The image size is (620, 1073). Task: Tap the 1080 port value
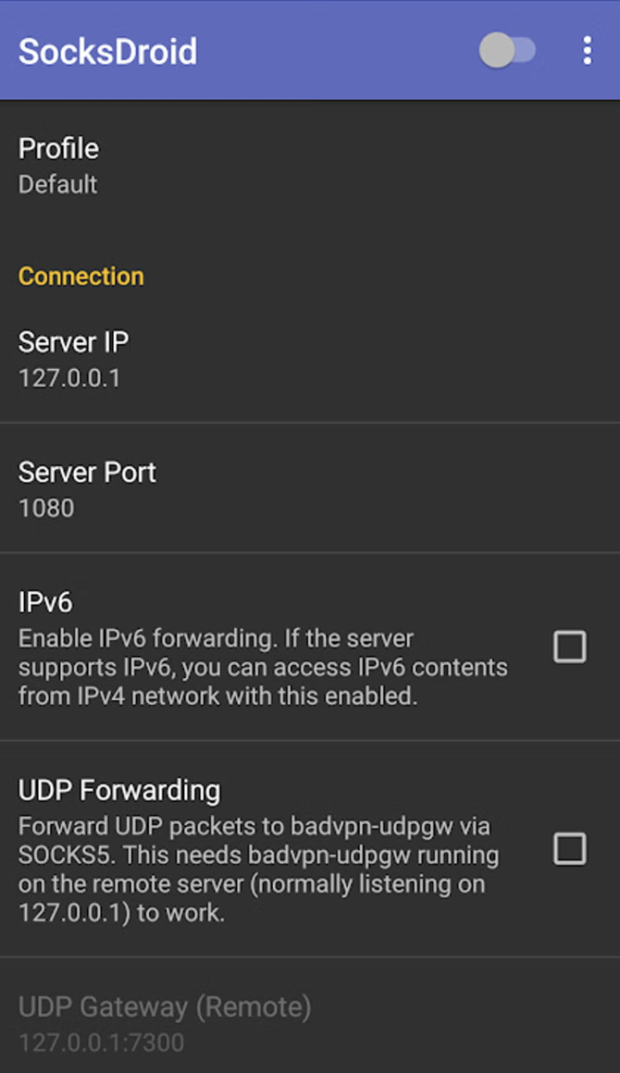[x=46, y=508]
